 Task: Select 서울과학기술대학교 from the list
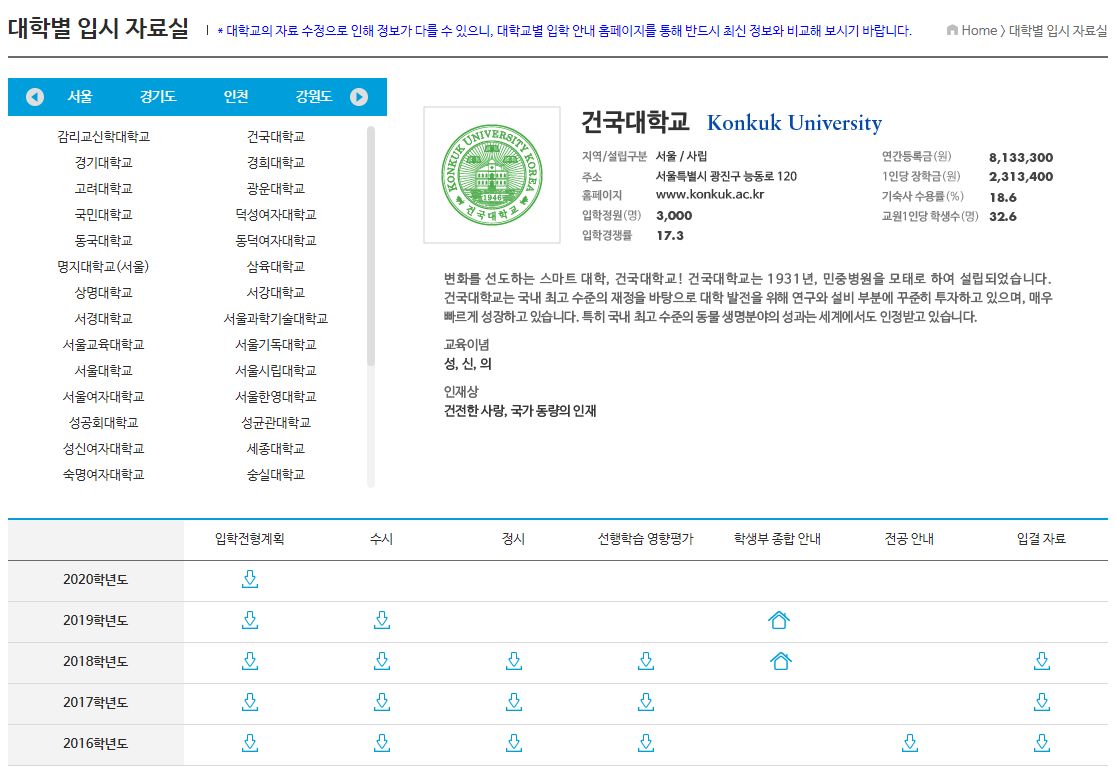point(276,319)
